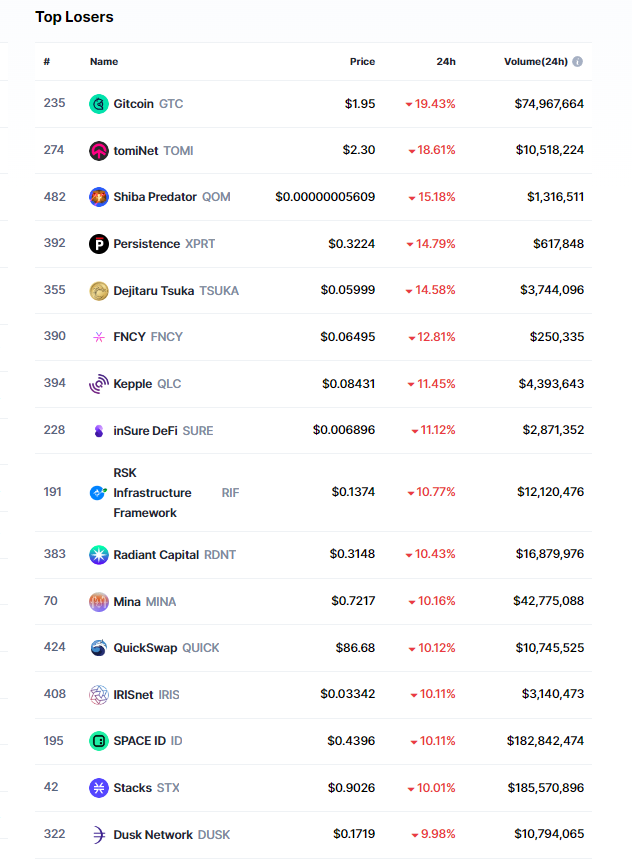Open the RSK Infrastructure Framework link
The image size is (632, 860).
[x=152, y=493]
